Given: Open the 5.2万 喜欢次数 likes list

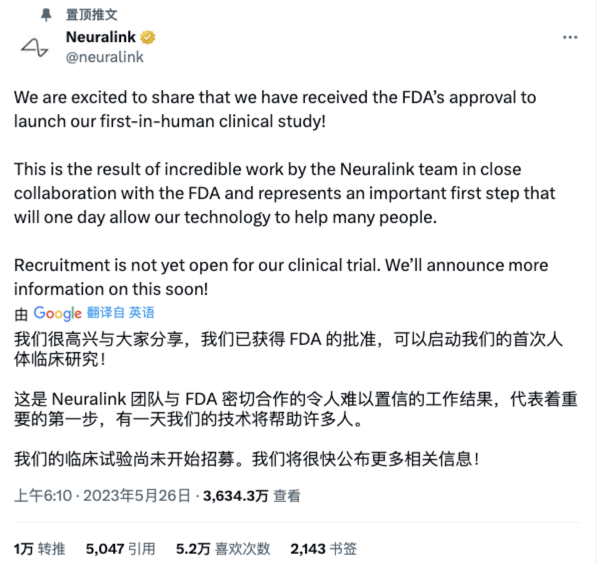Looking at the screenshot, I should 223,549.
